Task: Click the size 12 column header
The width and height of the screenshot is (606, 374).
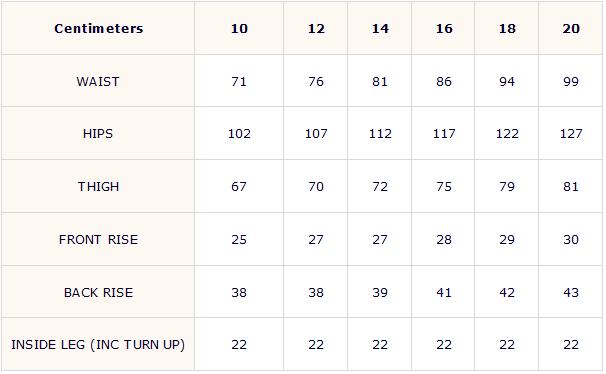Action: pyautogui.click(x=316, y=29)
